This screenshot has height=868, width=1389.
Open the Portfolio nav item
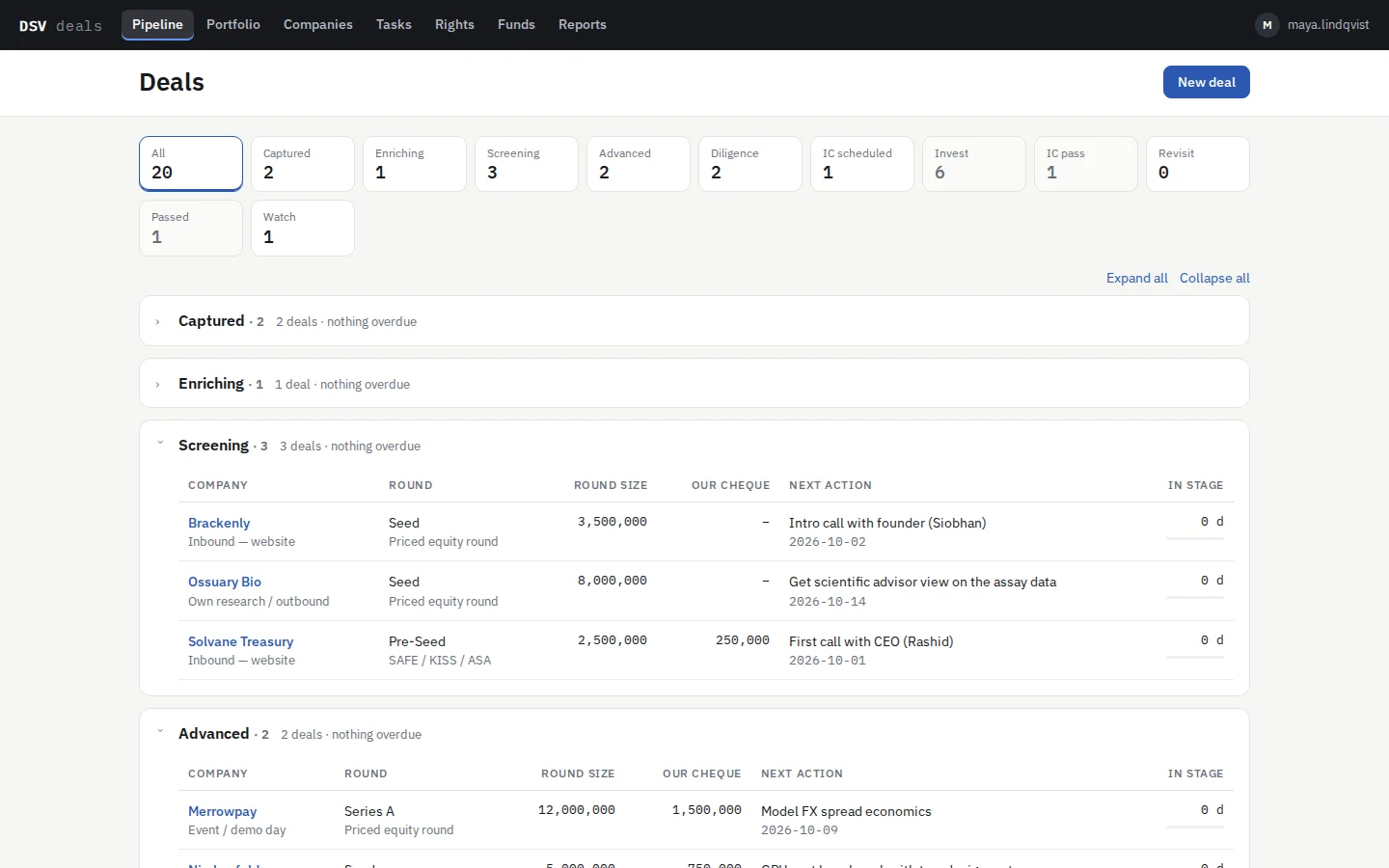pyautogui.click(x=233, y=25)
